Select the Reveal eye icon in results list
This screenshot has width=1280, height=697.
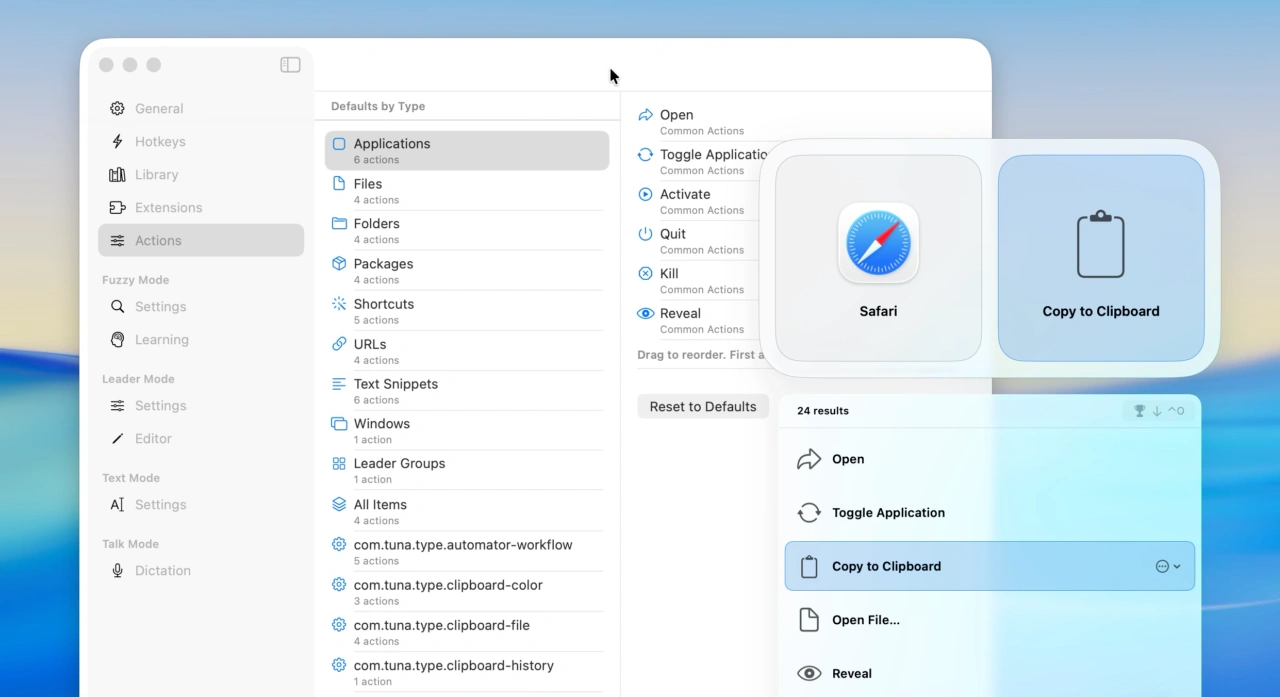coord(810,672)
